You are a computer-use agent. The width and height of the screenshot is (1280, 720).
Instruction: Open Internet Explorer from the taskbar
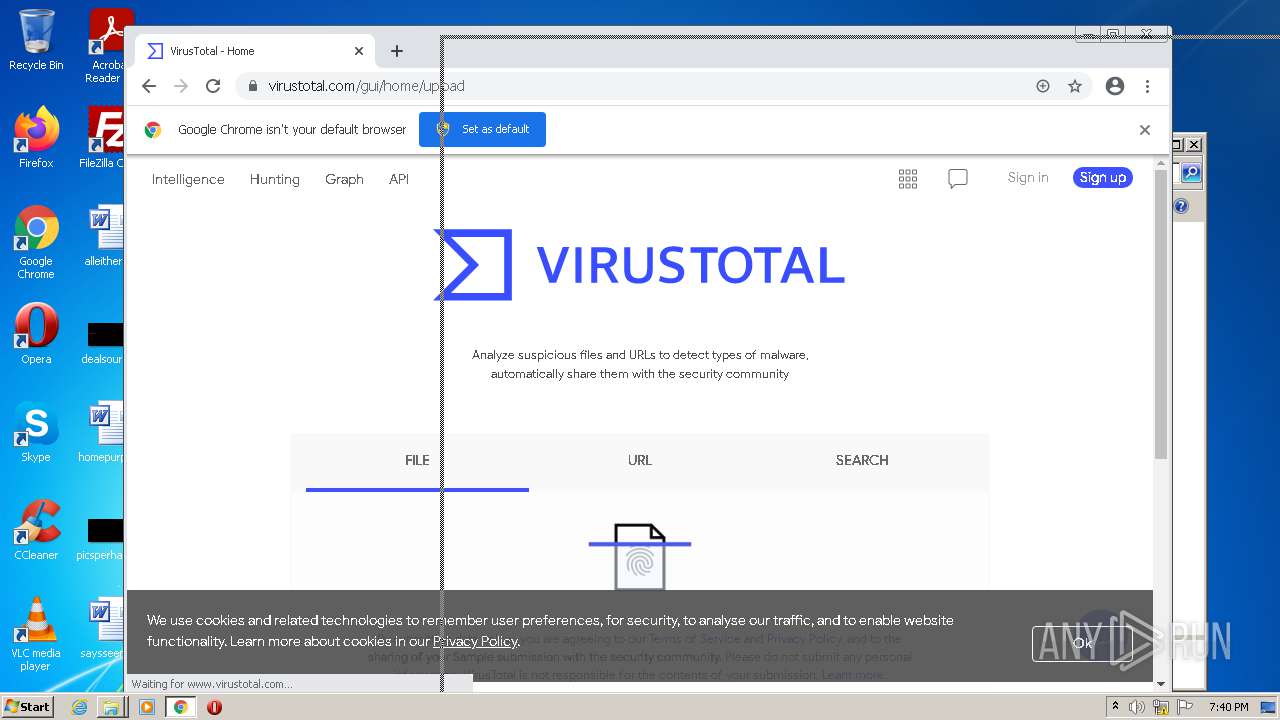click(79, 707)
